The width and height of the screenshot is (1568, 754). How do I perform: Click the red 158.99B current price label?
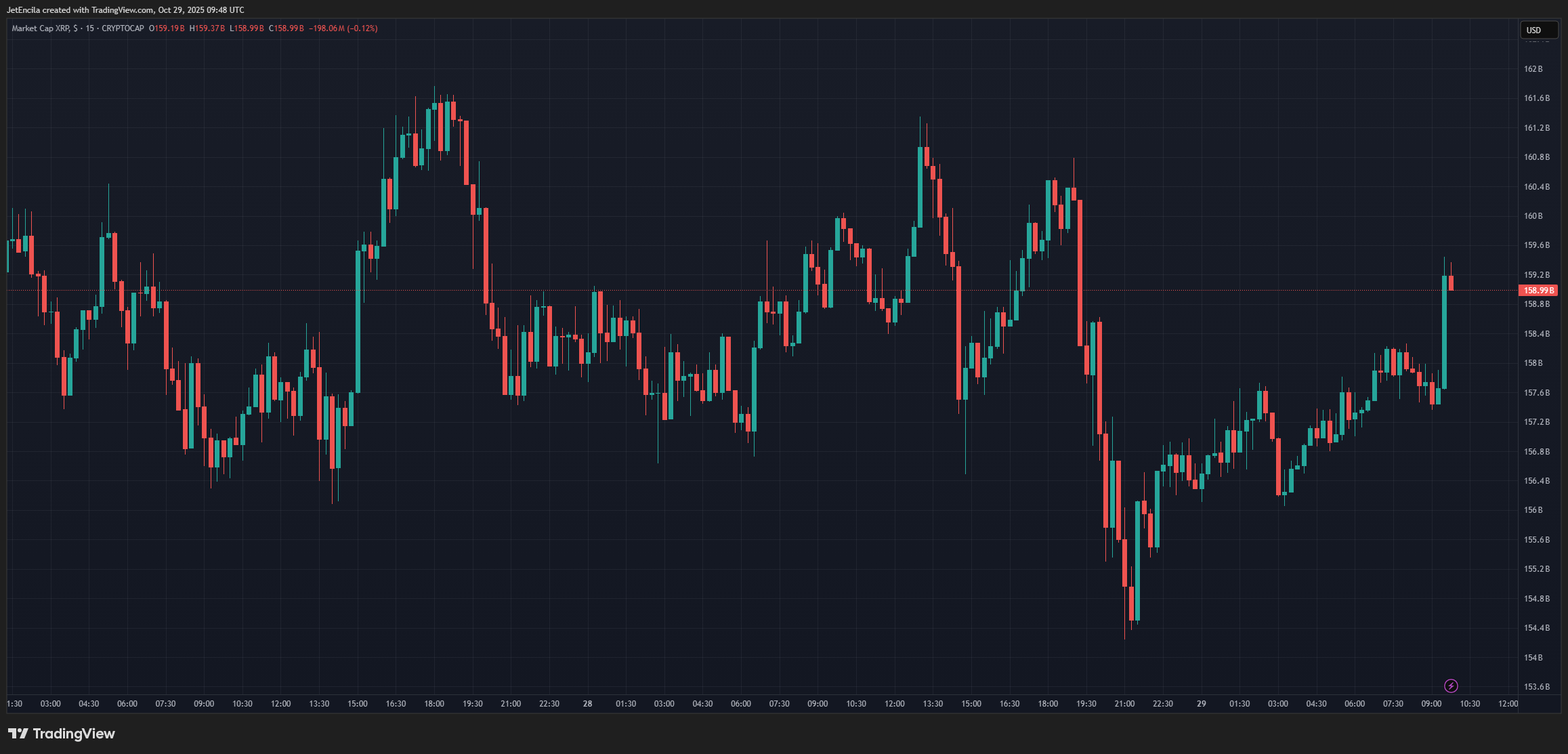coord(1538,290)
